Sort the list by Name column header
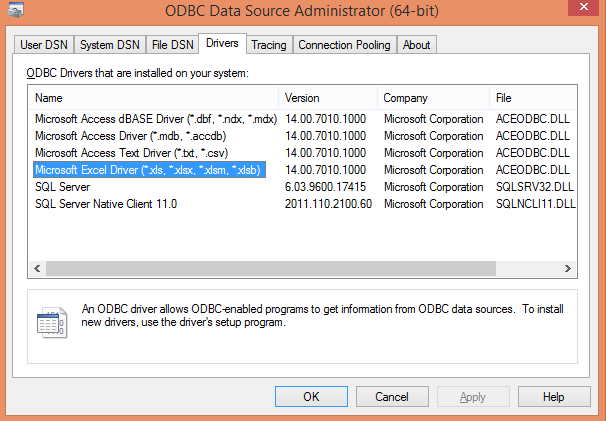 coord(155,98)
